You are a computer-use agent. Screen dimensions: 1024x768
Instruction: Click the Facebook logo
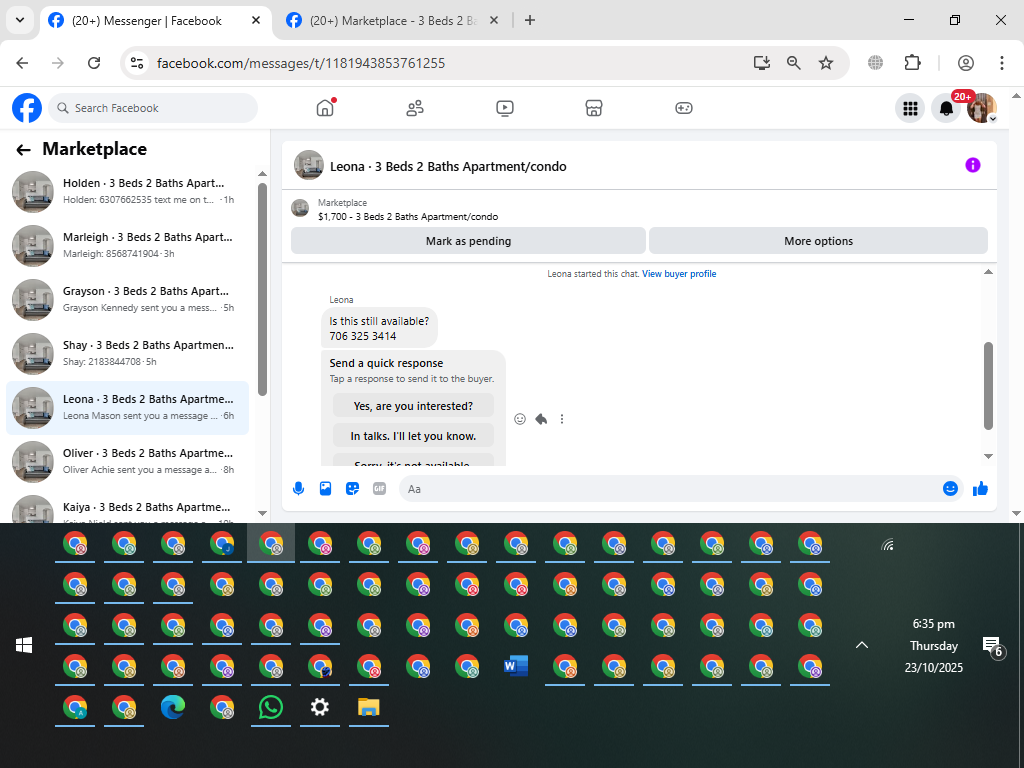[x=27, y=108]
